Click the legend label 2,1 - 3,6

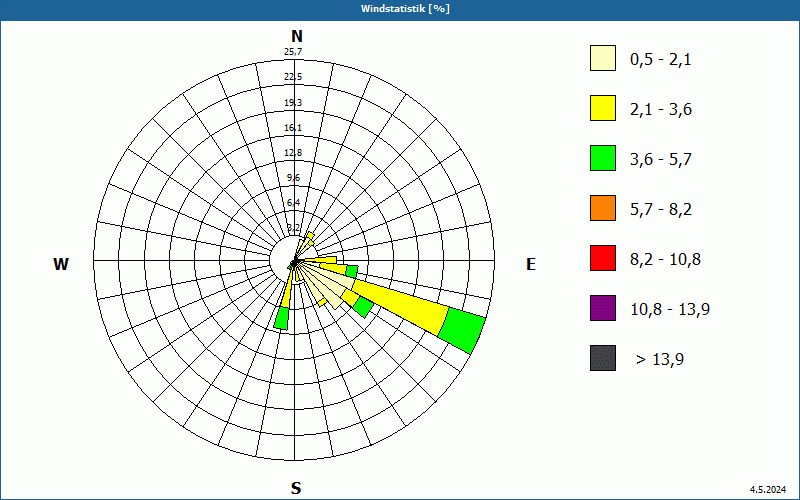[x=661, y=110]
